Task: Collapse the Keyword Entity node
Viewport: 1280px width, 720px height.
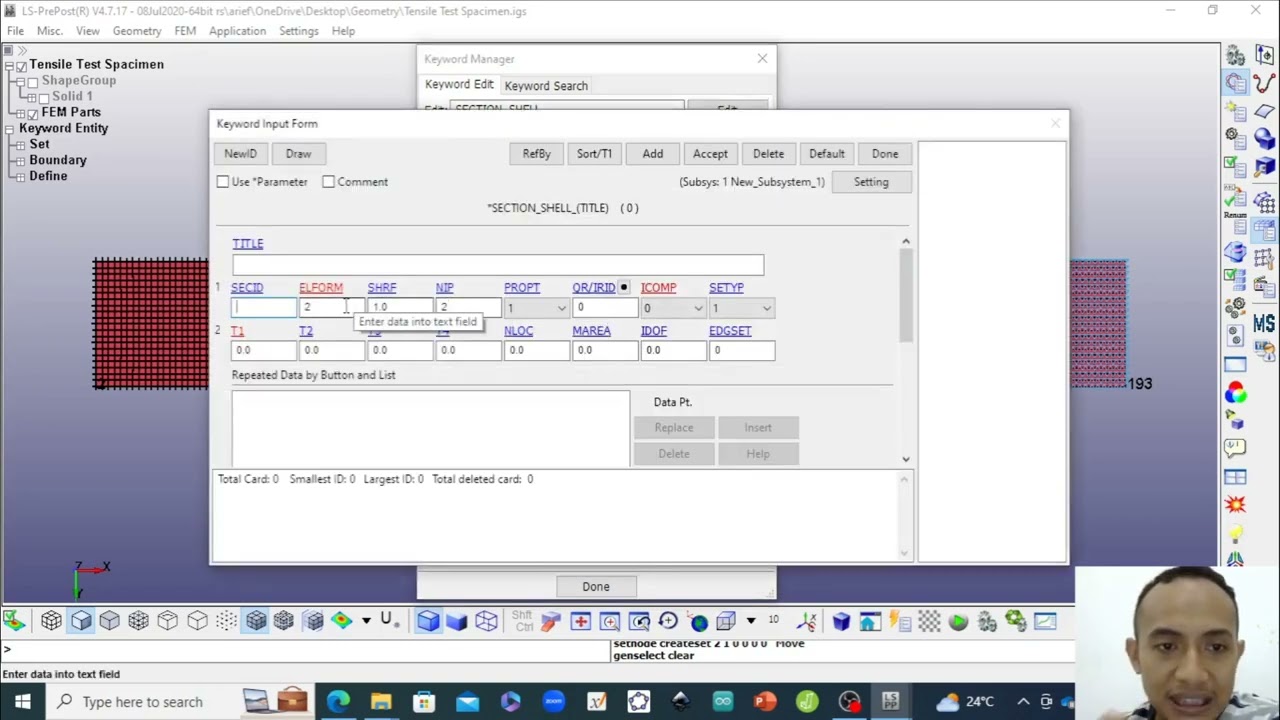Action: tap(9, 129)
